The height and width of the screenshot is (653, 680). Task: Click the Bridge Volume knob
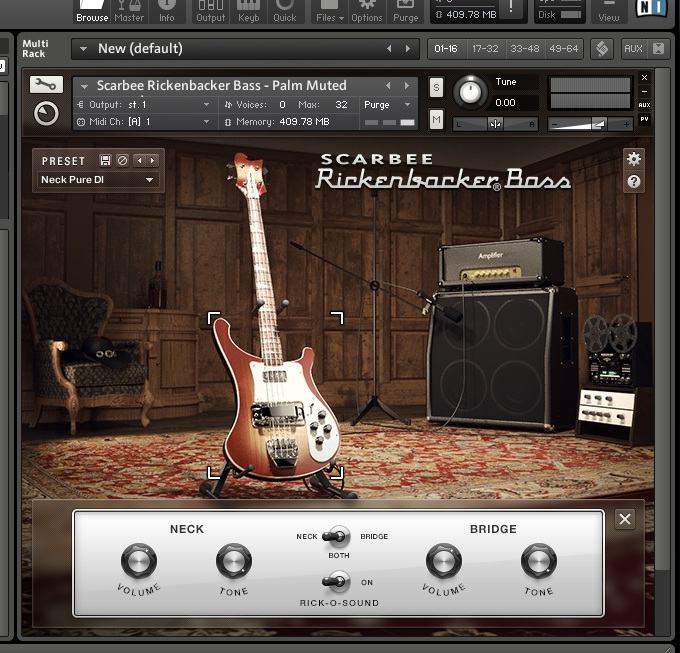[444, 561]
